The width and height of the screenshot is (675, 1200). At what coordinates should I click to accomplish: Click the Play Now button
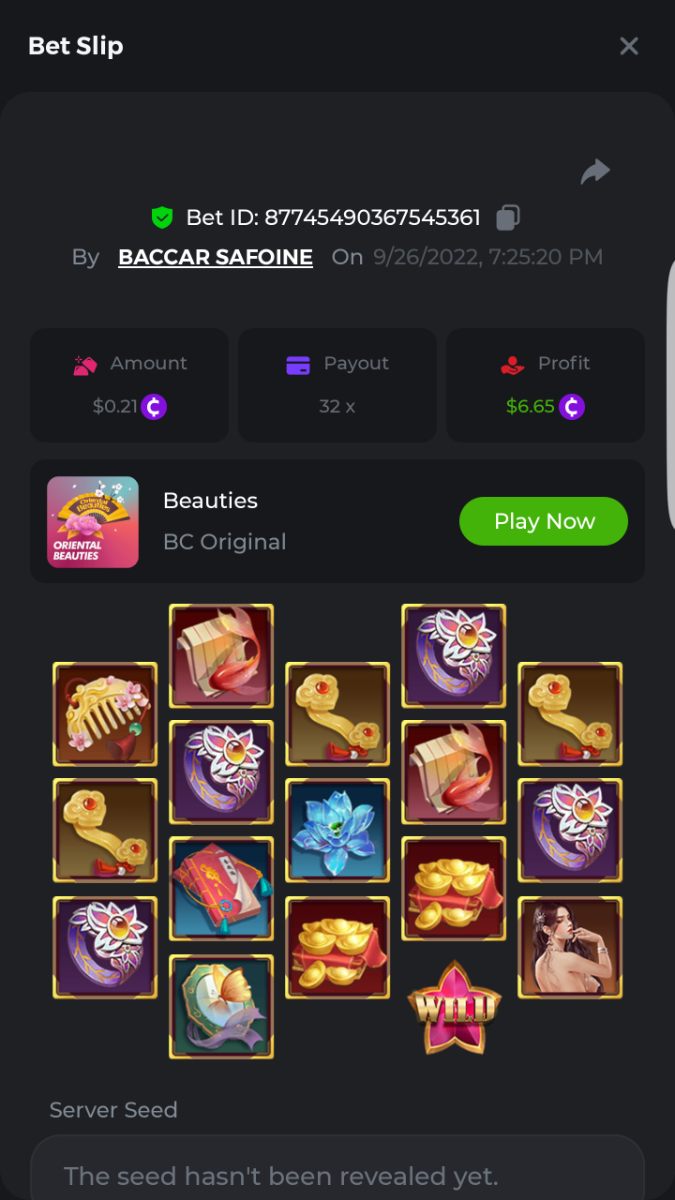[x=543, y=521]
